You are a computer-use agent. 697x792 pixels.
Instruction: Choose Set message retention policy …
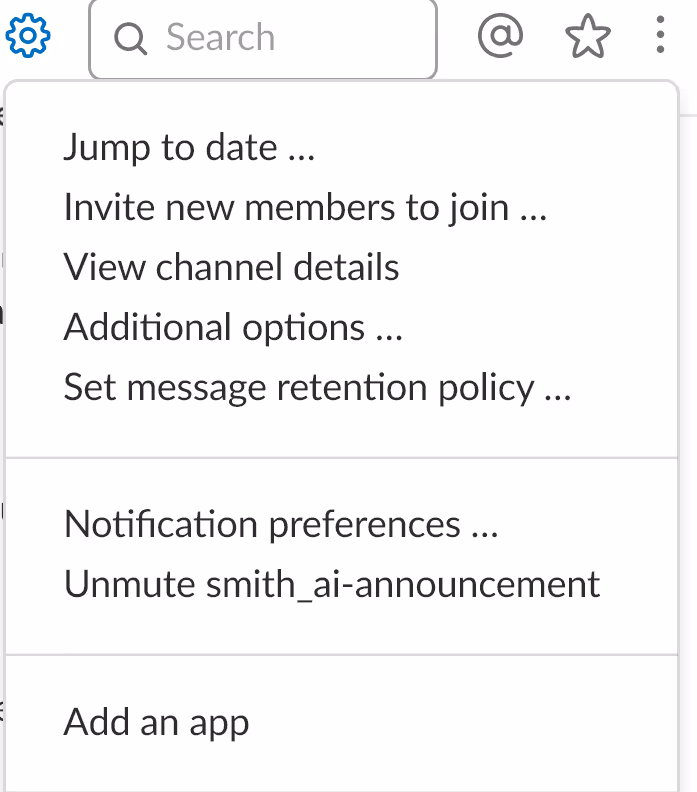click(317, 387)
